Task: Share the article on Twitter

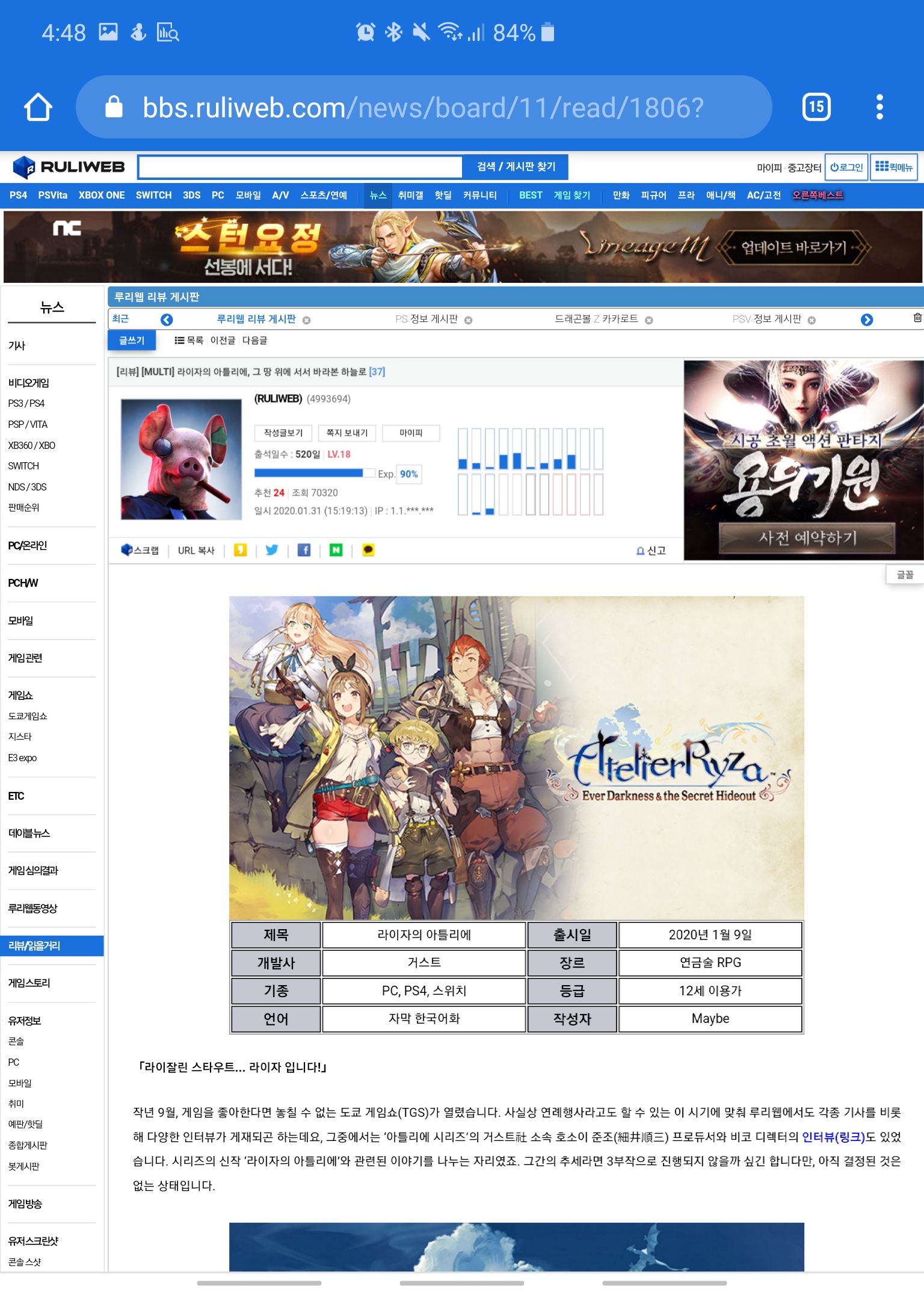Action: tap(272, 550)
